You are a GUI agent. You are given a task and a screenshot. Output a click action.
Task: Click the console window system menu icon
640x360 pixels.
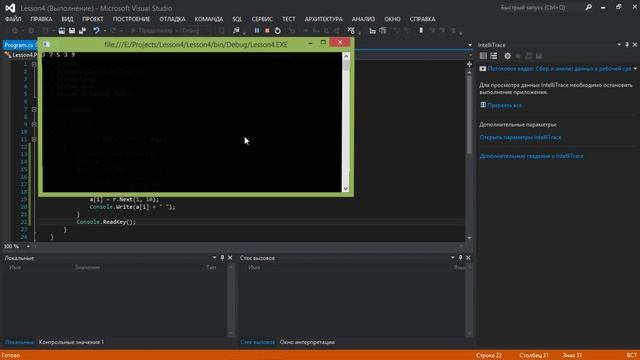[47, 44]
